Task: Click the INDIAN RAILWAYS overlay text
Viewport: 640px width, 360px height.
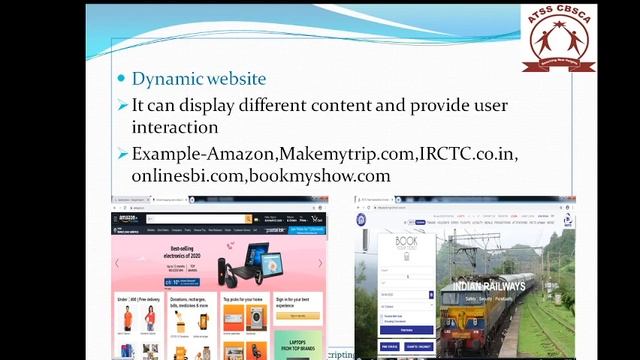Action: pos(489,286)
